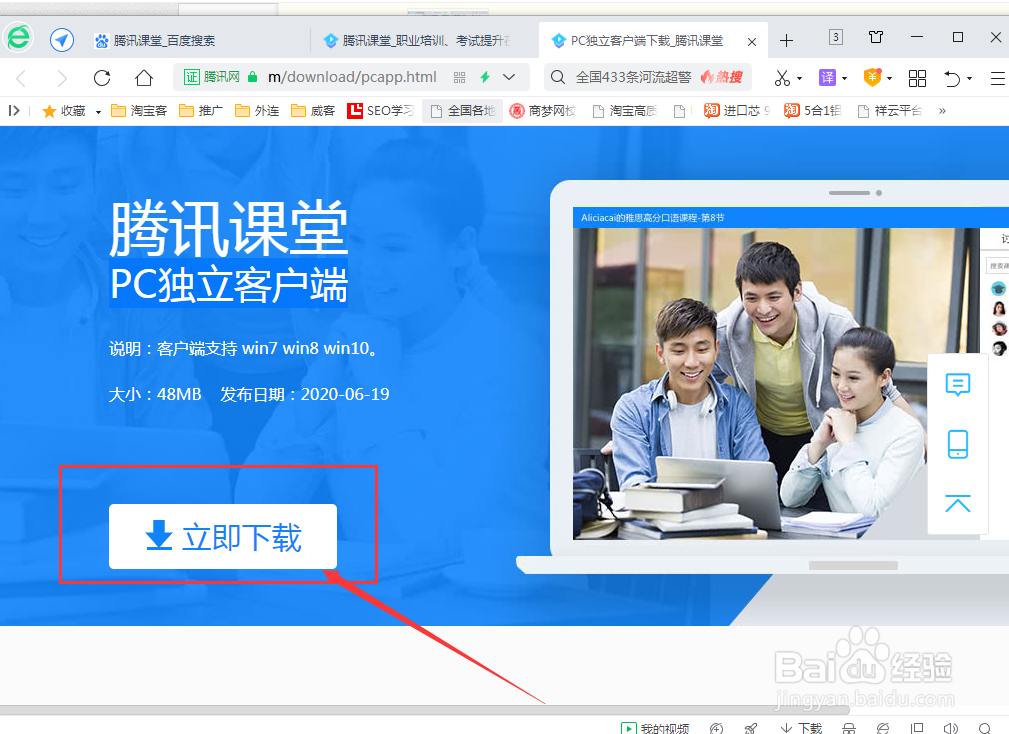Open 下载 downloads in status bar
This screenshot has width=1009, height=734.
pos(801,728)
